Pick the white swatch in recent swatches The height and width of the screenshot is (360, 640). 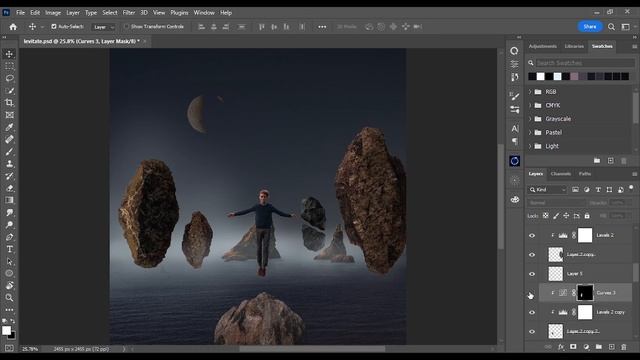[540, 76]
